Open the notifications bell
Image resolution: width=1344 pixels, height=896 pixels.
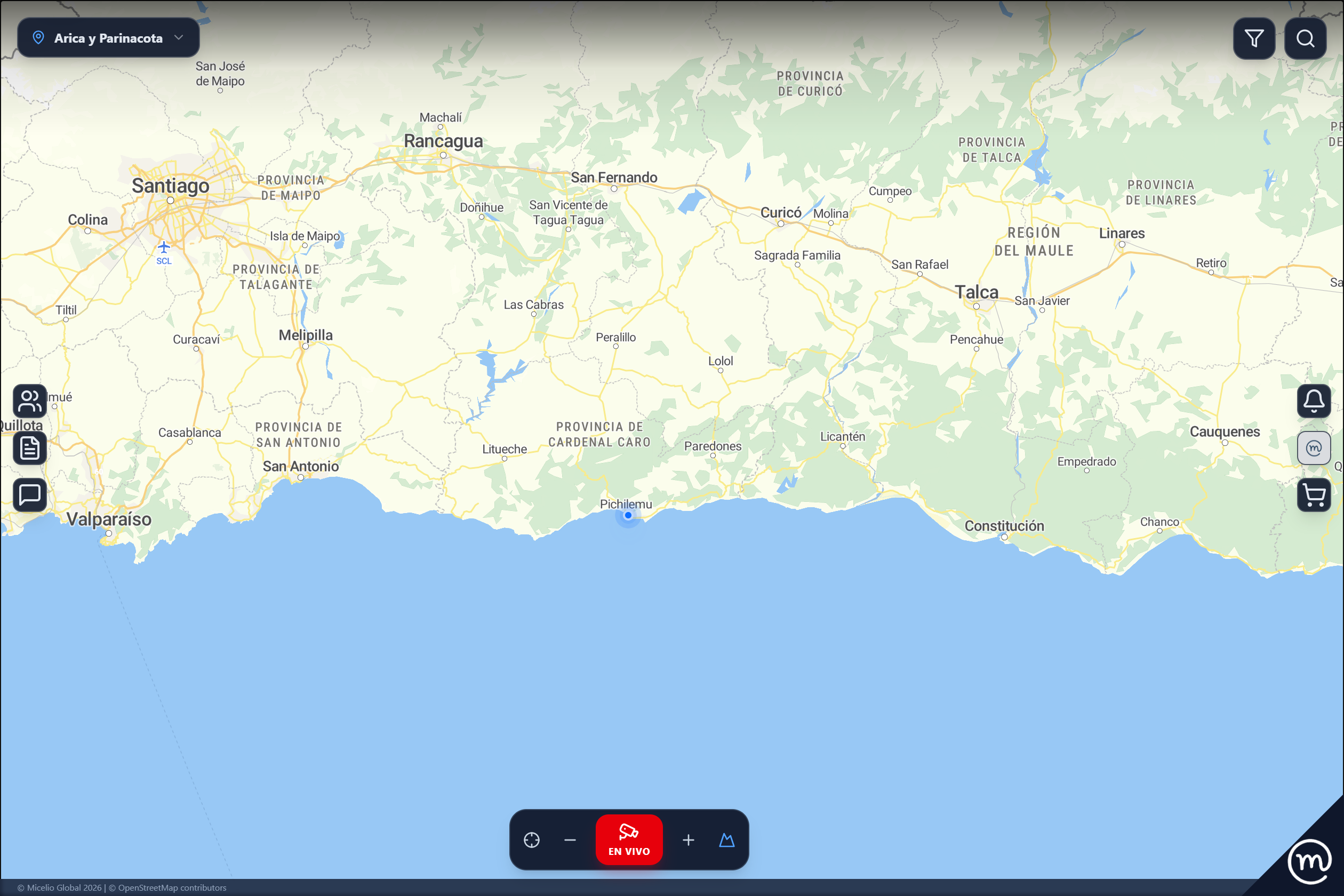(x=1314, y=401)
